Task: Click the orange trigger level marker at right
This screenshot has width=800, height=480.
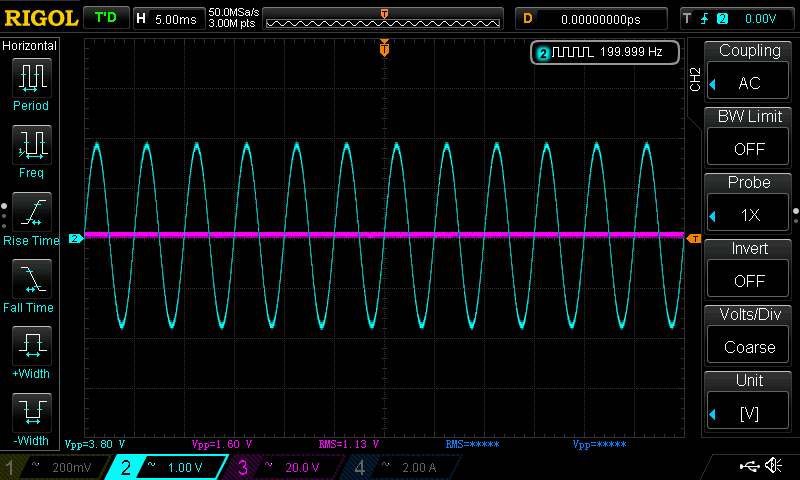Action: pyautogui.click(x=694, y=239)
